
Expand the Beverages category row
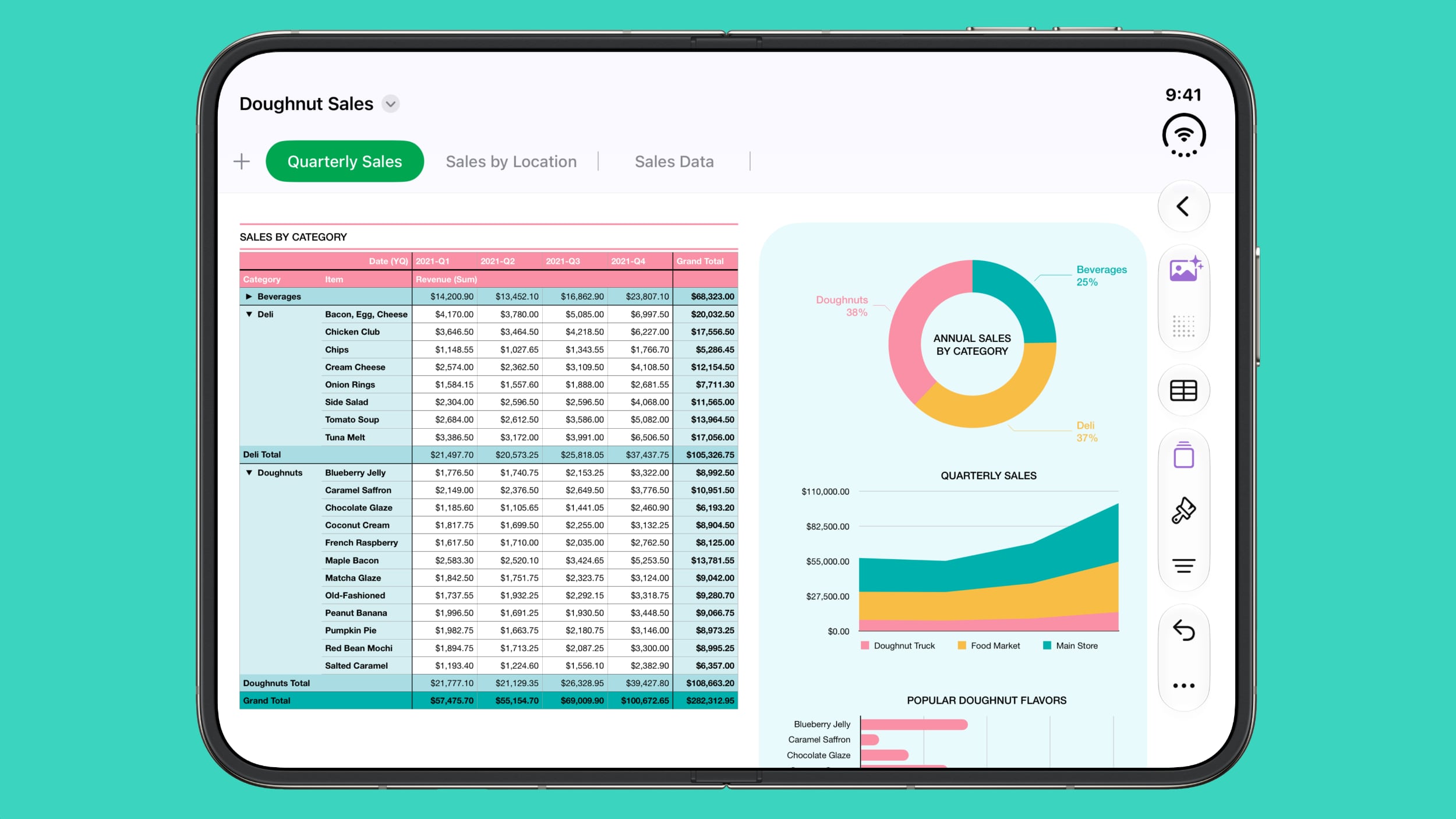tap(249, 296)
